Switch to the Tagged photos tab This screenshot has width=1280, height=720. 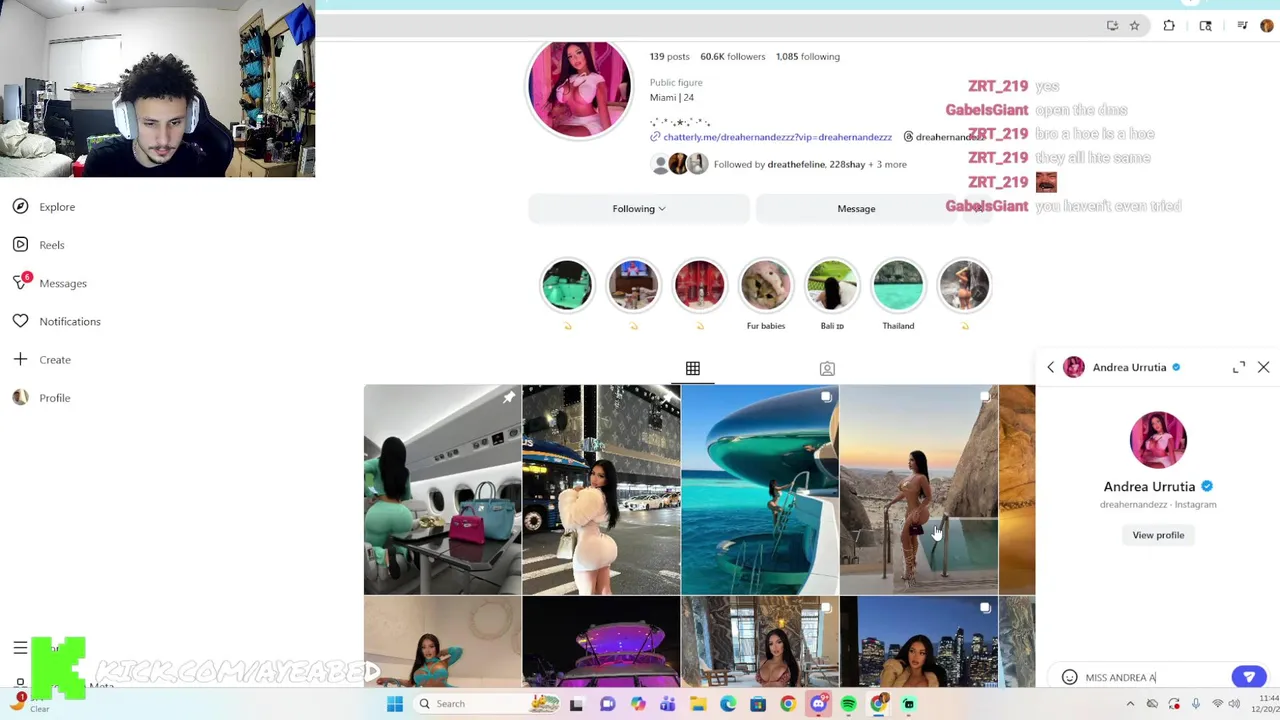(827, 369)
